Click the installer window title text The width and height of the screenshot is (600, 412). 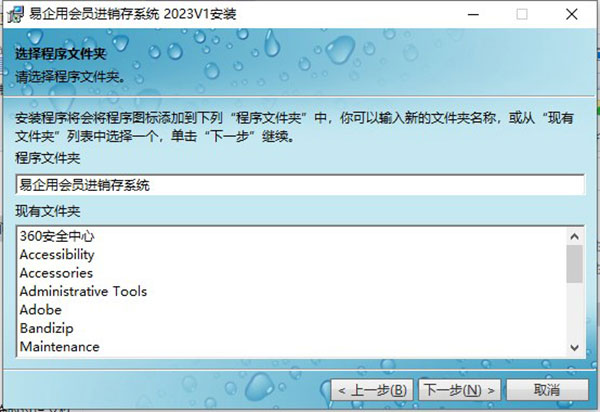pos(133,14)
